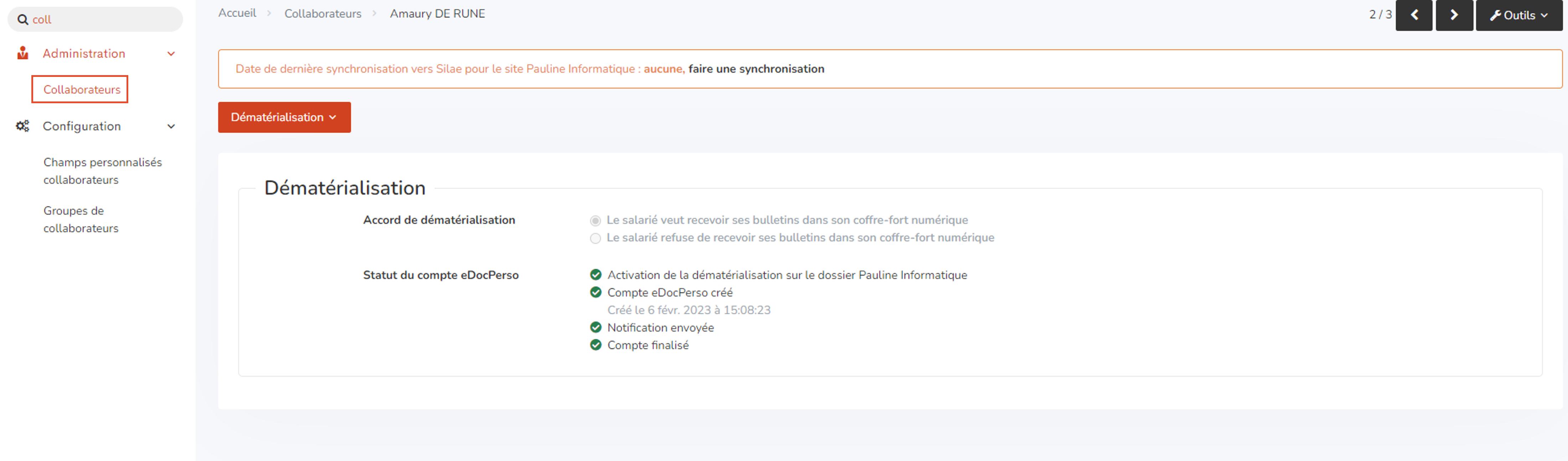This screenshot has width=1568, height=461.
Task: Select 'Le salarié veut recevoir ses bulletins' radio
Action: (x=595, y=220)
